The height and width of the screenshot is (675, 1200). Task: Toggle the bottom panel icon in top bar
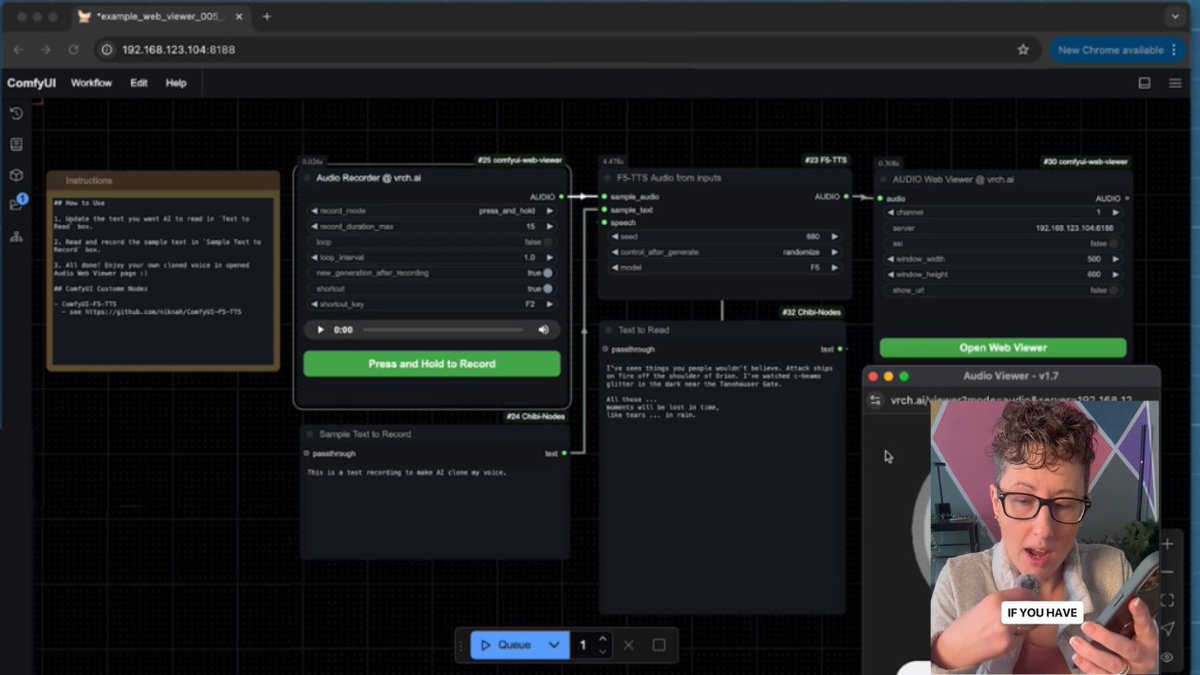tap(1144, 83)
